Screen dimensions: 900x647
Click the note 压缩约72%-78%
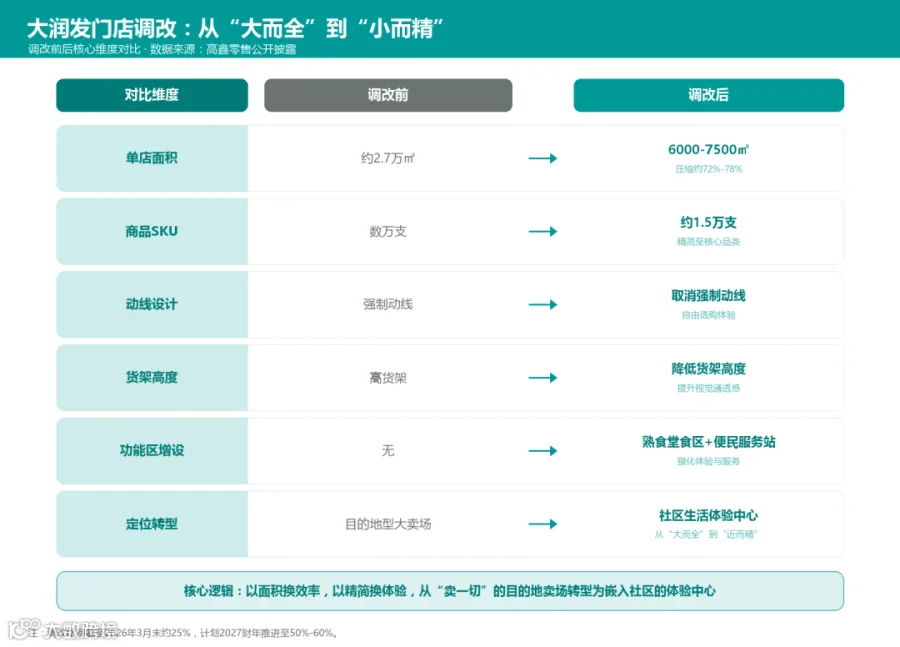[708, 169]
